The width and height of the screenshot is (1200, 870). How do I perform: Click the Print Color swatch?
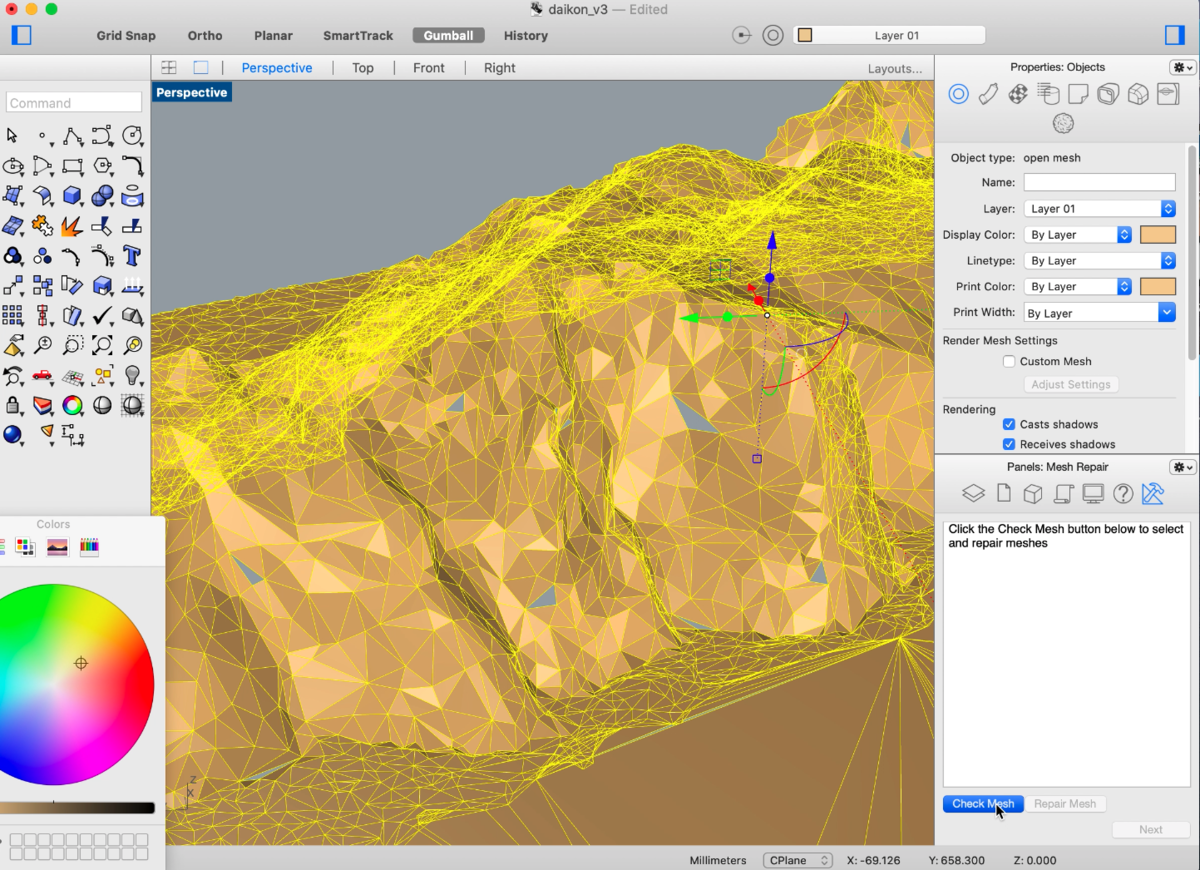(x=1158, y=287)
